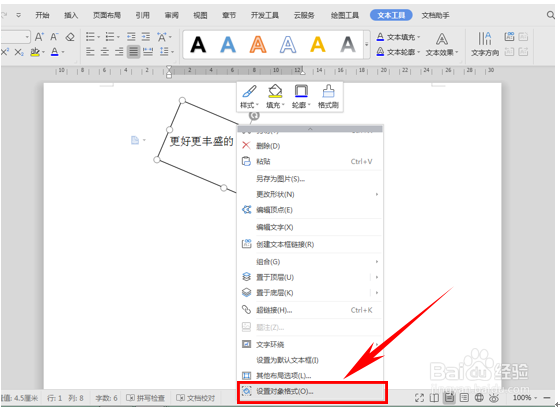Open the 样式 style button in mini toolbar
The width and height of the screenshot is (560, 409).
[249, 96]
